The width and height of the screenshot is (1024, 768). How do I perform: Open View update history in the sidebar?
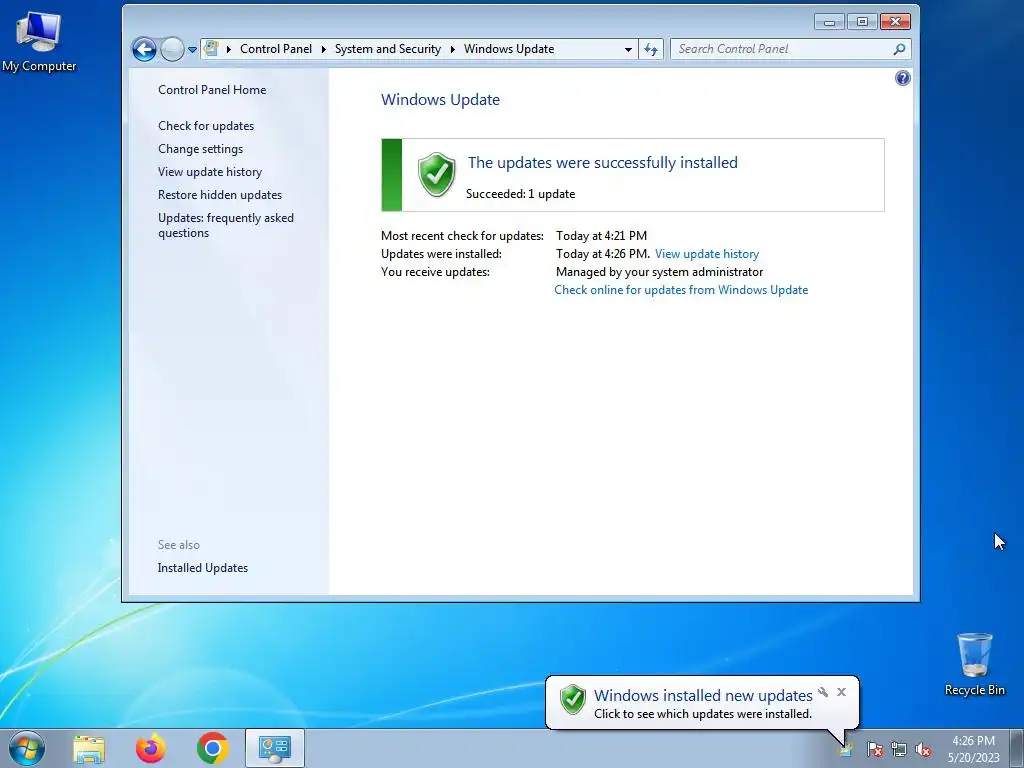click(x=210, y=172)
